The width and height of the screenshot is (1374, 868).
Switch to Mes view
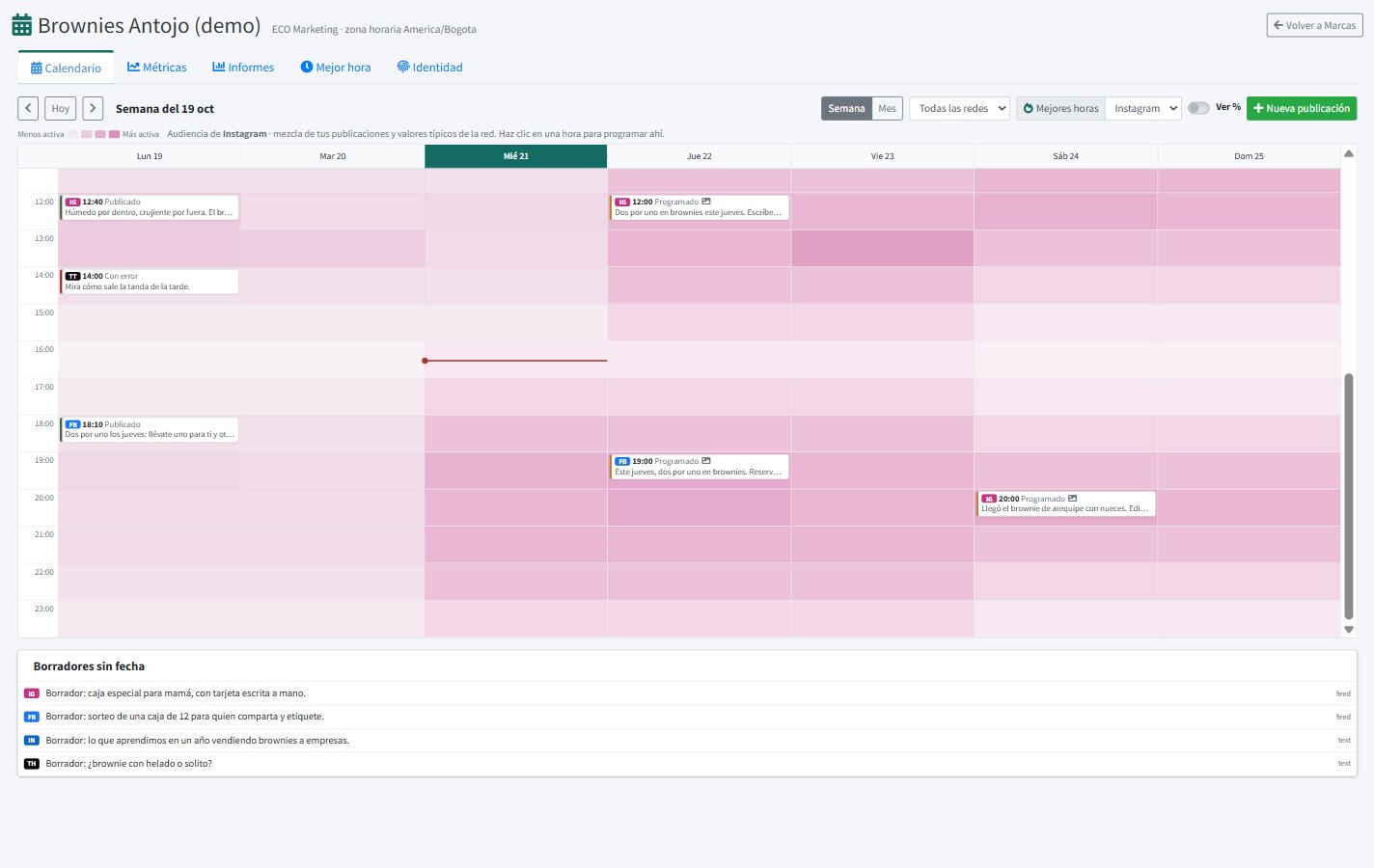888,108
